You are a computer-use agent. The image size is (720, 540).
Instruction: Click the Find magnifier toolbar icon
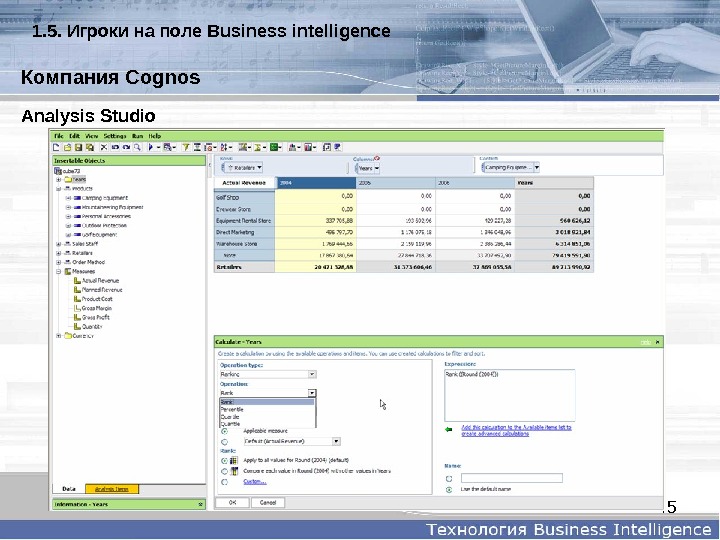pos(137,147)
